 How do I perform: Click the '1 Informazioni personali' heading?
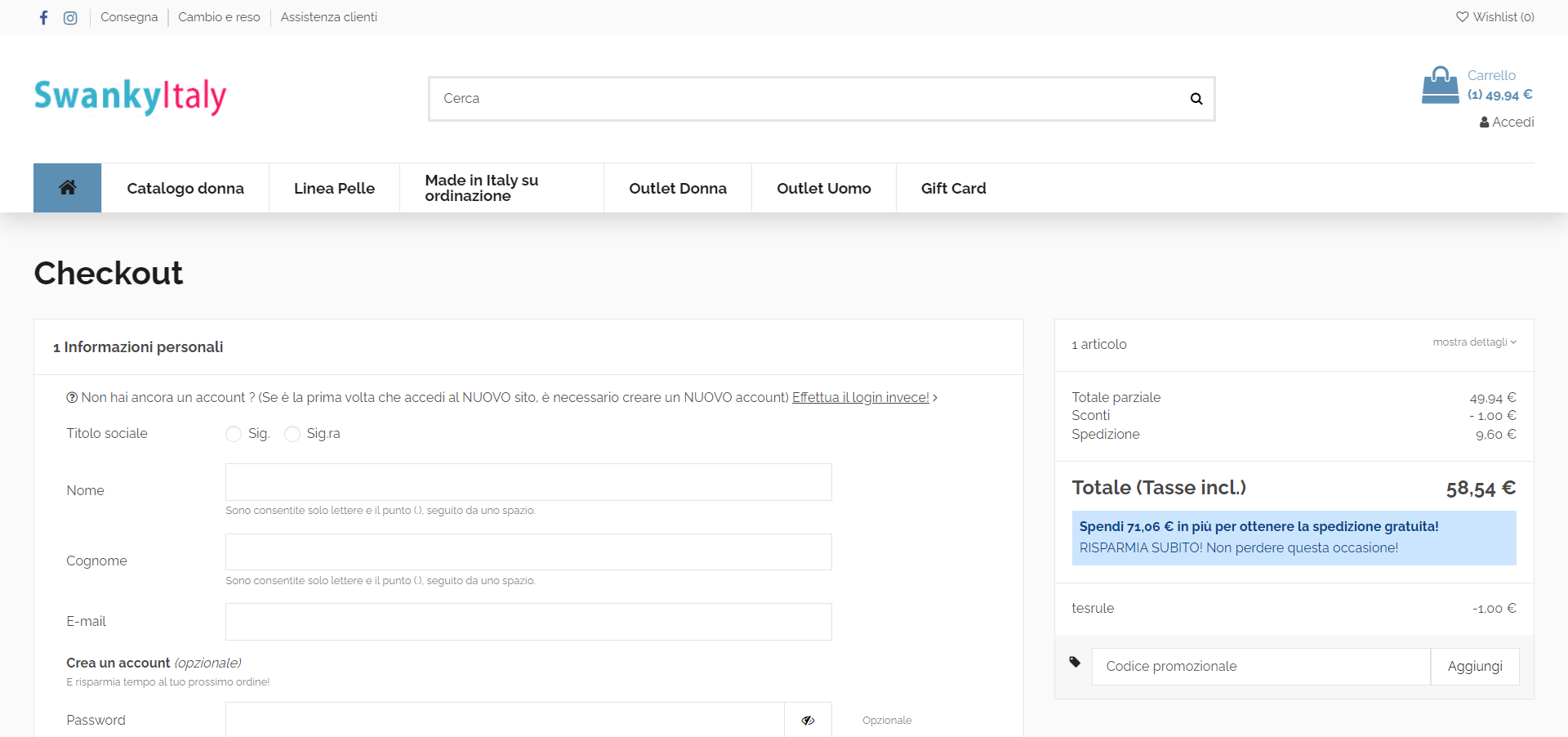138,347
